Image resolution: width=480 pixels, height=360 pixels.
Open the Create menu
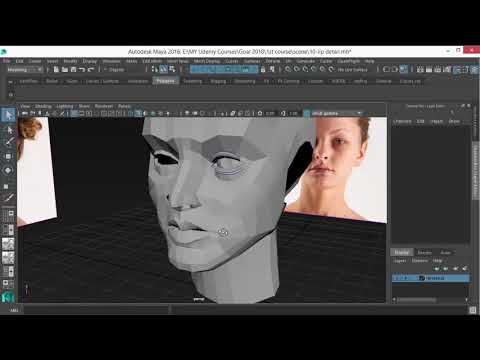tap(35, 61)
